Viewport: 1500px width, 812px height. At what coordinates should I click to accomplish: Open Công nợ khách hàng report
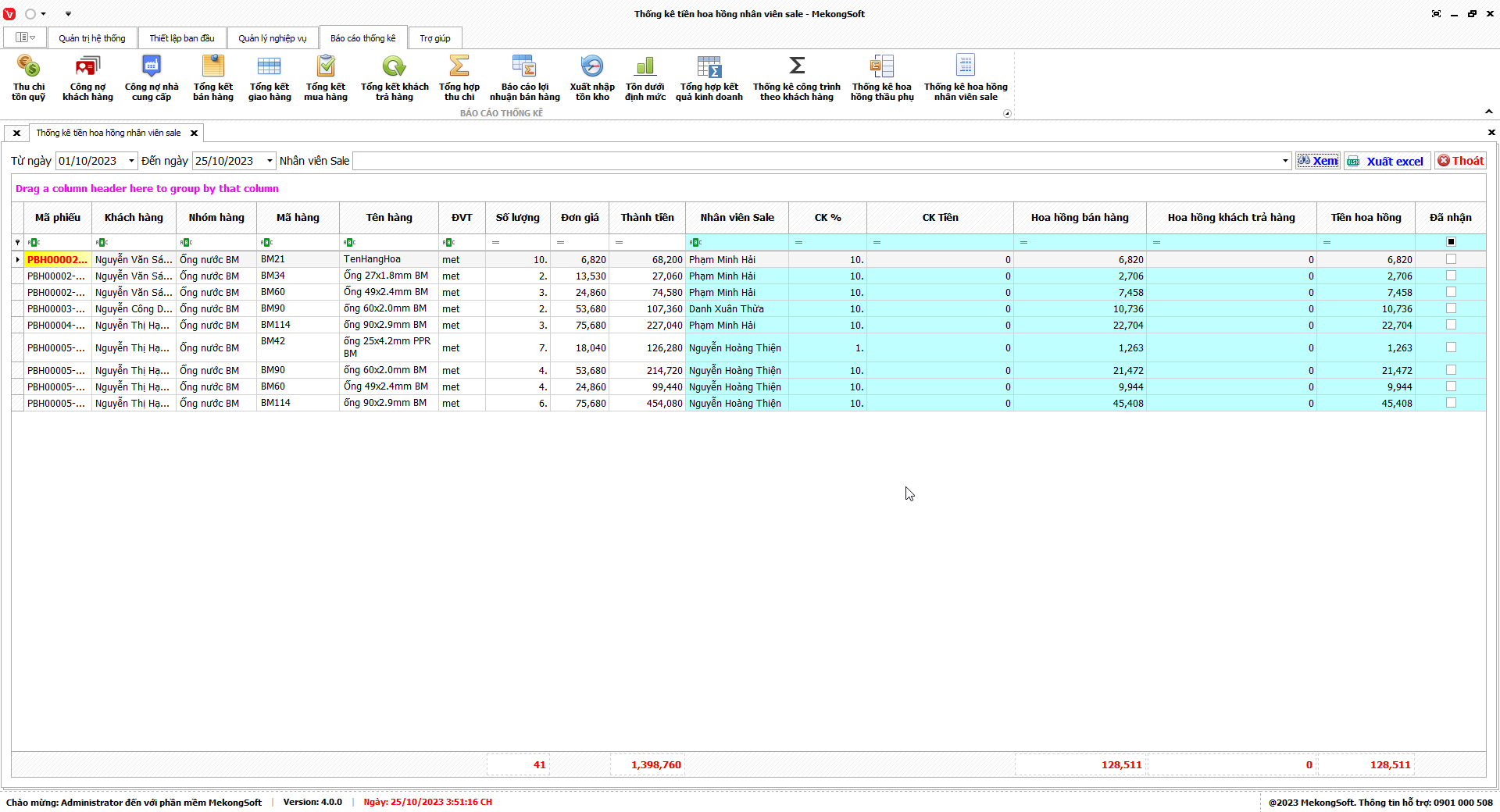tap(87, 77)
